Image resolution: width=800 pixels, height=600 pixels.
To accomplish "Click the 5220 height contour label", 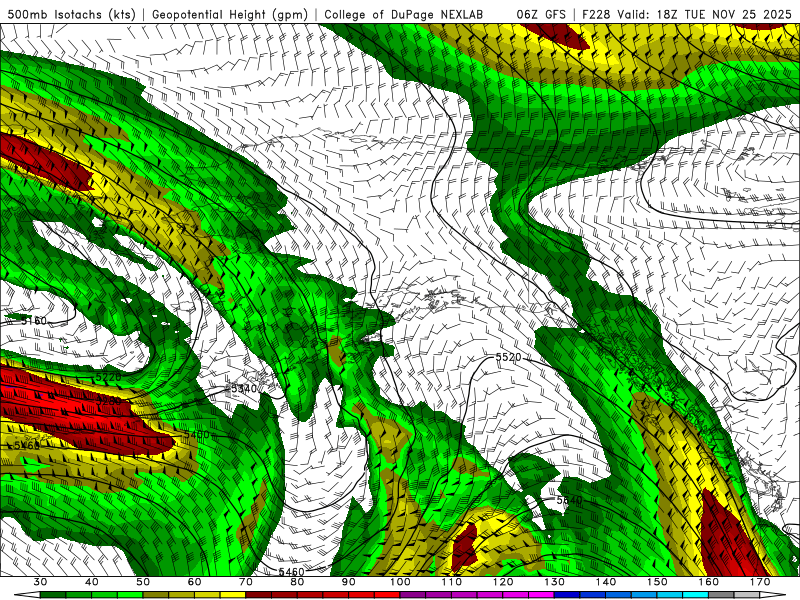I will (x=108, y=377).
